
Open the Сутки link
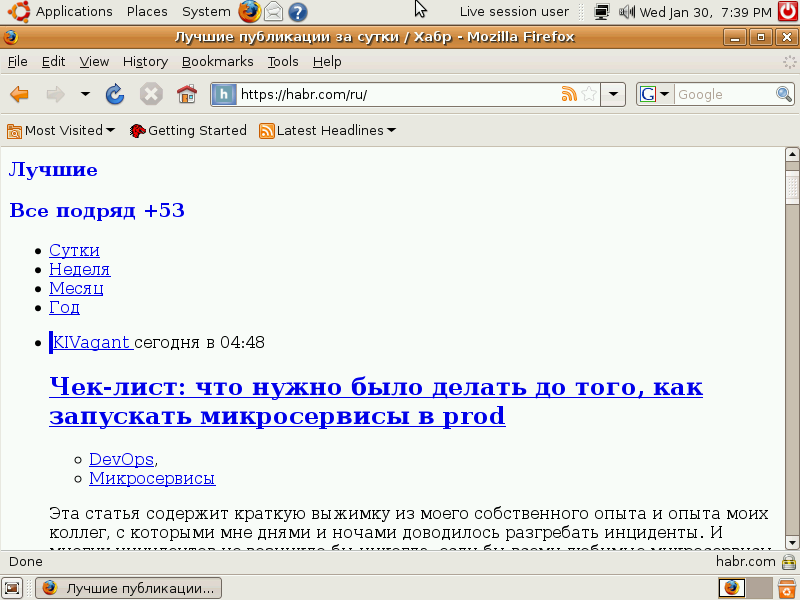click(x=74, y=251)
